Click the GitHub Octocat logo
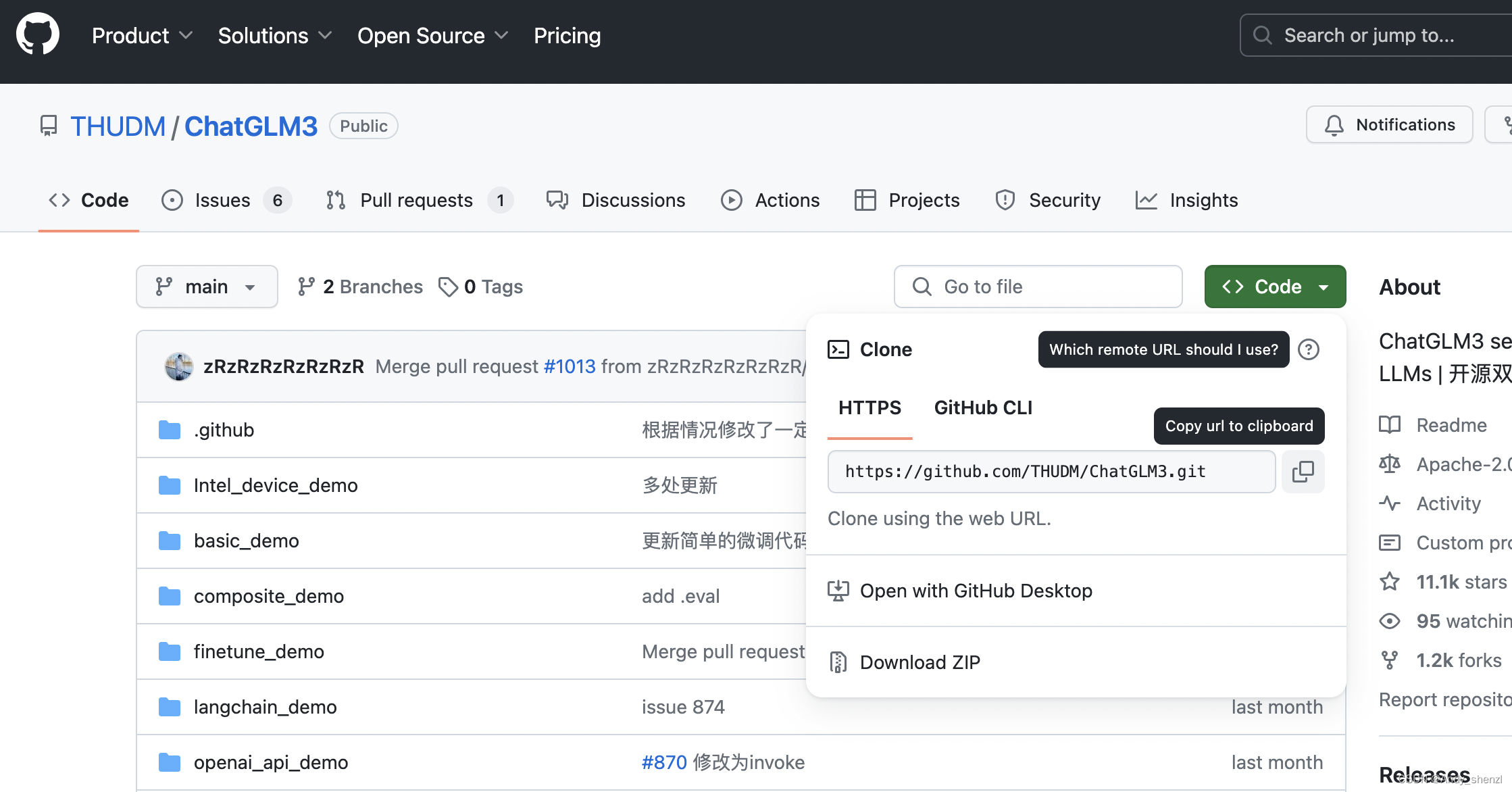 (x=38, y=34)
